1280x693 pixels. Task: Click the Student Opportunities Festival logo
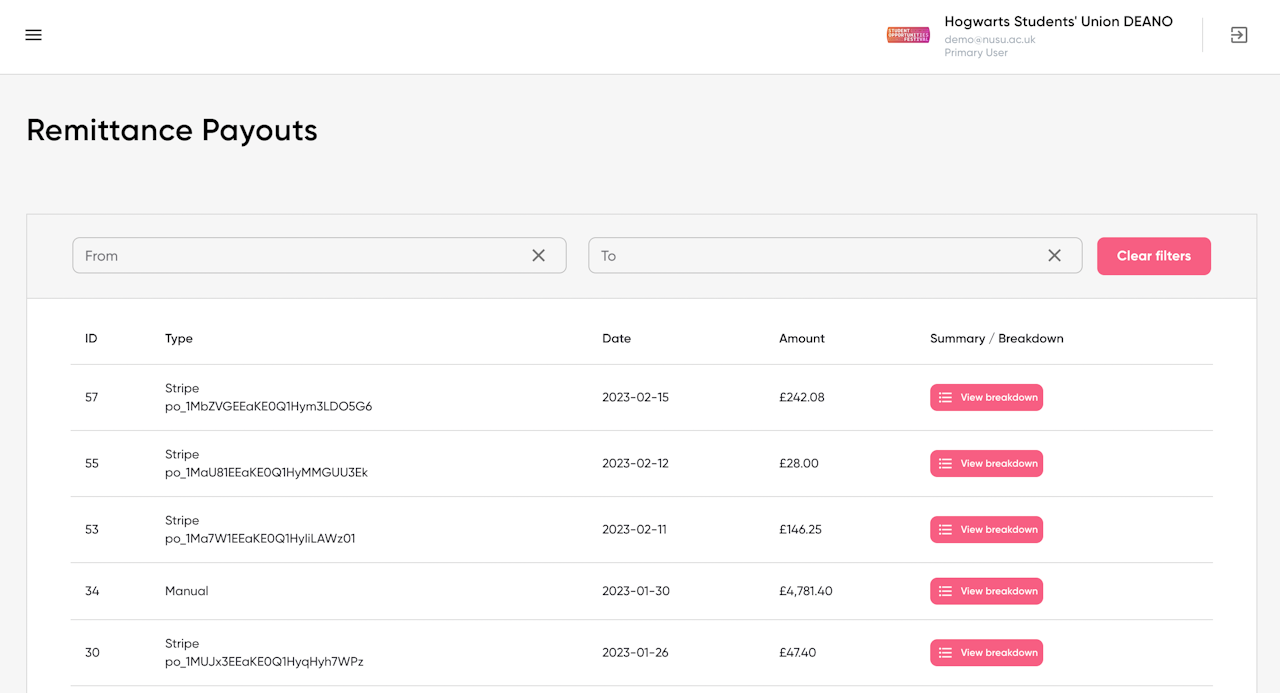[908, 35]
